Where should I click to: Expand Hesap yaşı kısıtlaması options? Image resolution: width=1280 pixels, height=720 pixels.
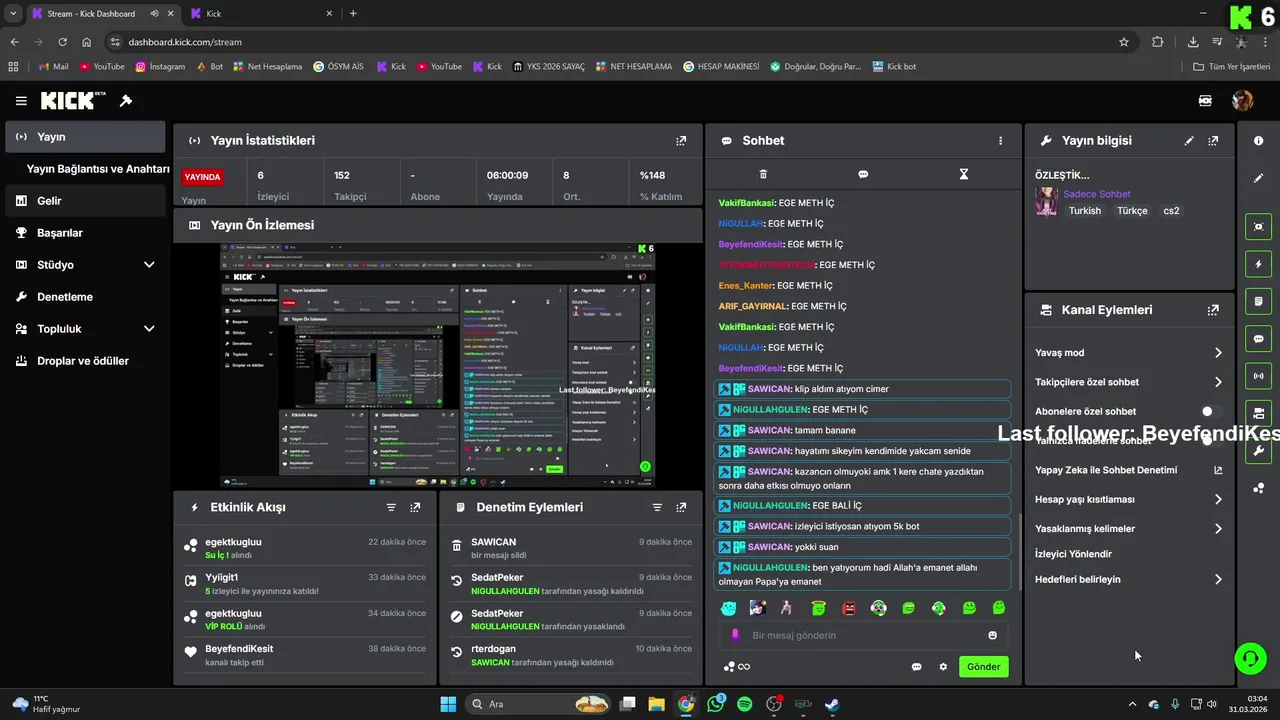coord(1218,499)
